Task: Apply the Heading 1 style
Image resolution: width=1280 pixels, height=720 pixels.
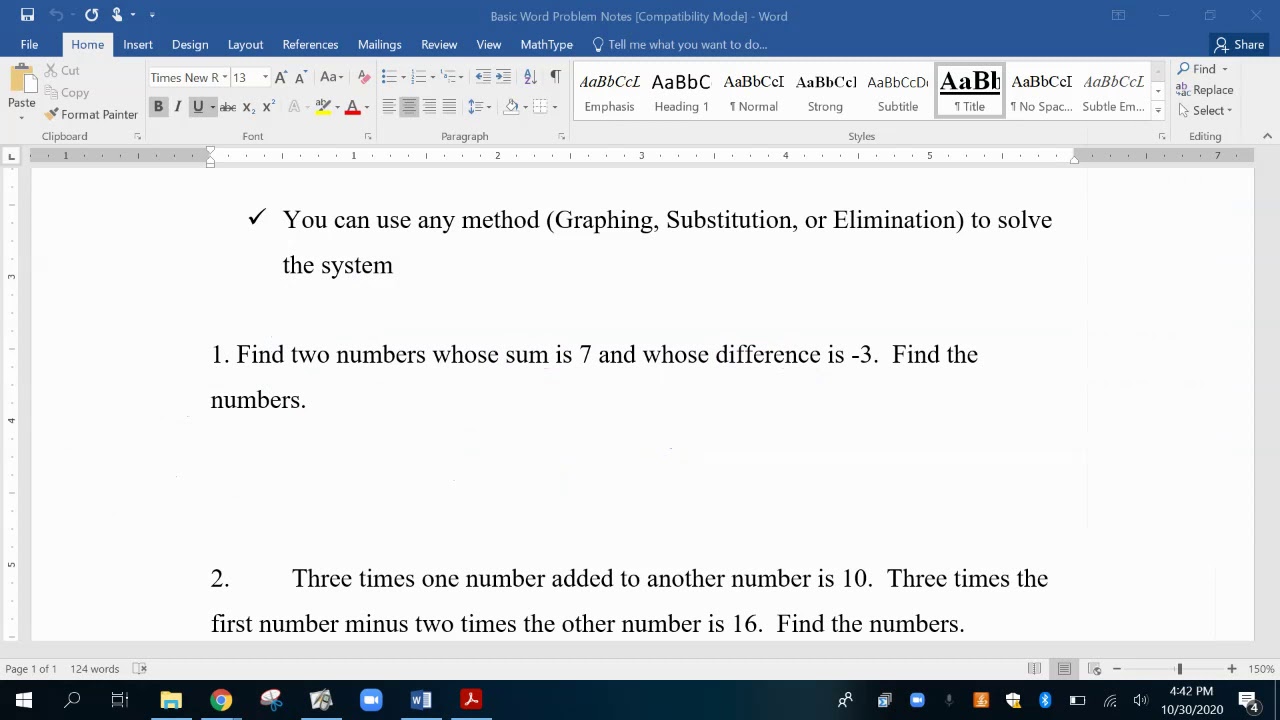Action: click(681, 92)
